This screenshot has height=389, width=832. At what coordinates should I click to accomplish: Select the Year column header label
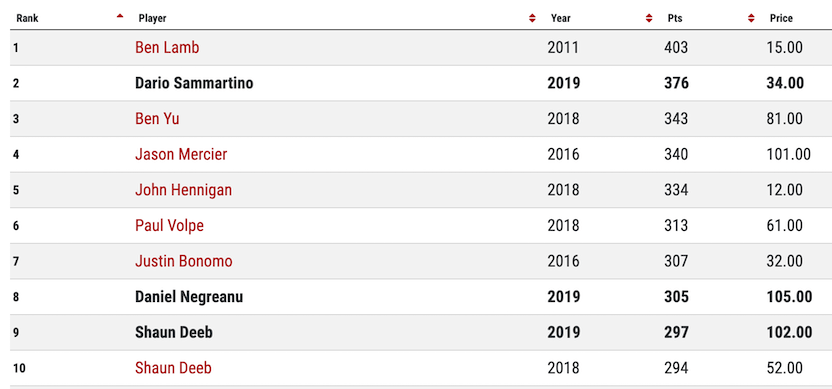[x=560, y=18]
